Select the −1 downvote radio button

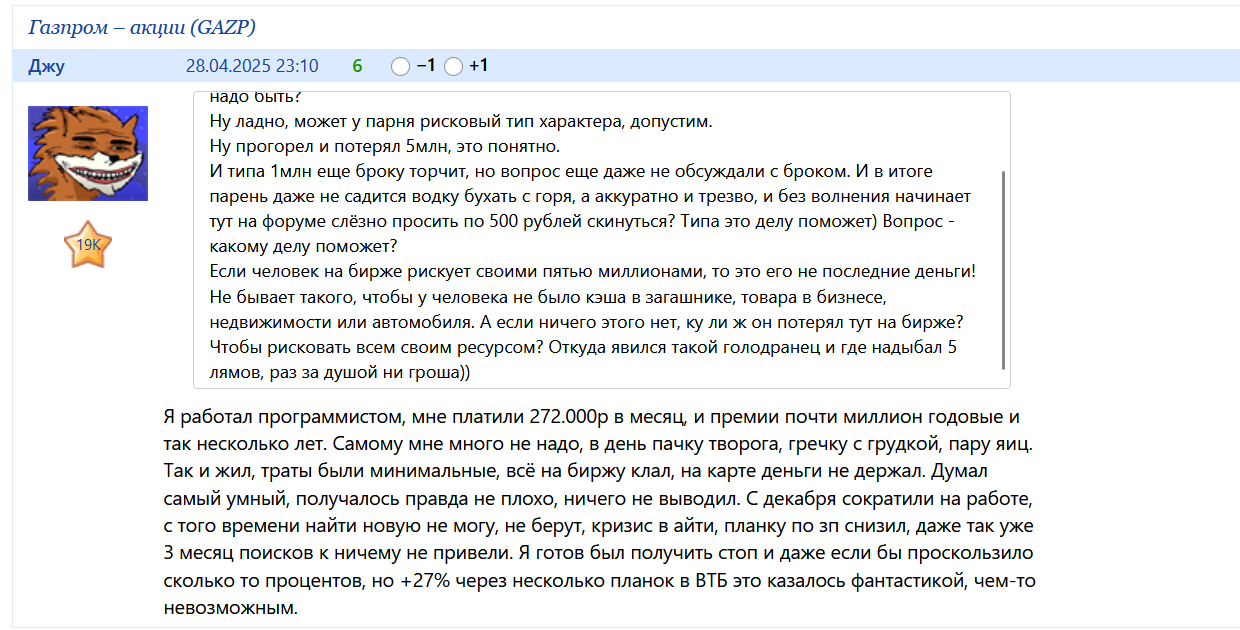[x=400, y=67]
